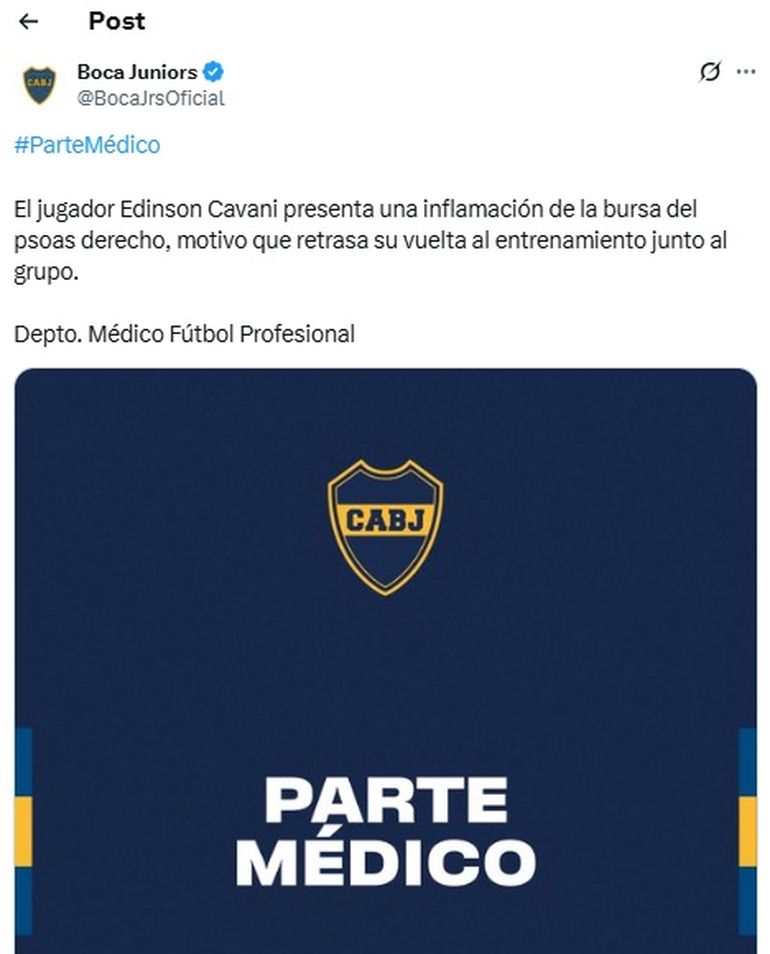770x954 pixels.
Task: Click the back arrow beside Post
Action: (28, 21)
